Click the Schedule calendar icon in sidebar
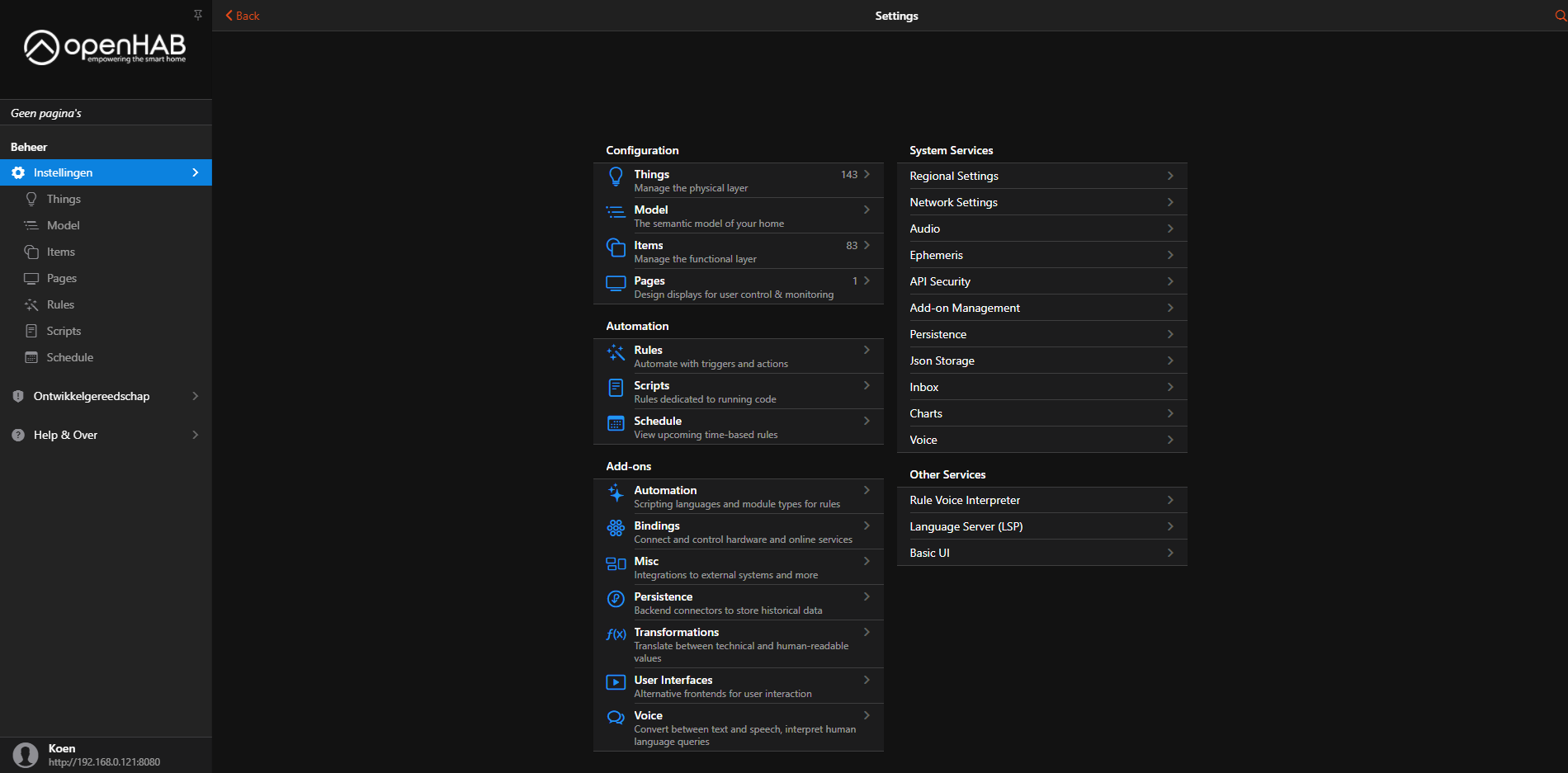Viewport: 1568px width, 773px height. pos(31,357)
